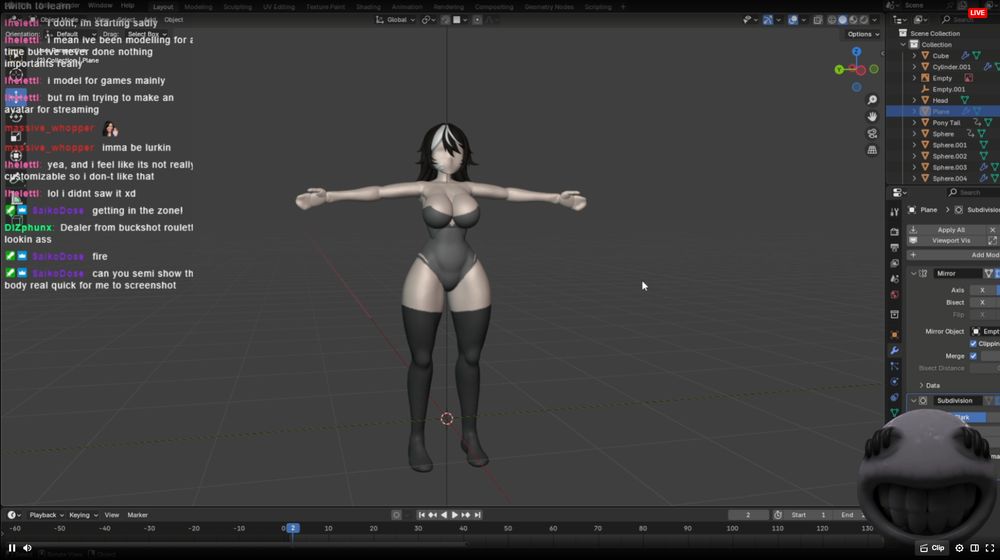This screenshot has height=560, width=1000.
Task: Click the Add Modifier button
Action: click(x=953, y=255)
